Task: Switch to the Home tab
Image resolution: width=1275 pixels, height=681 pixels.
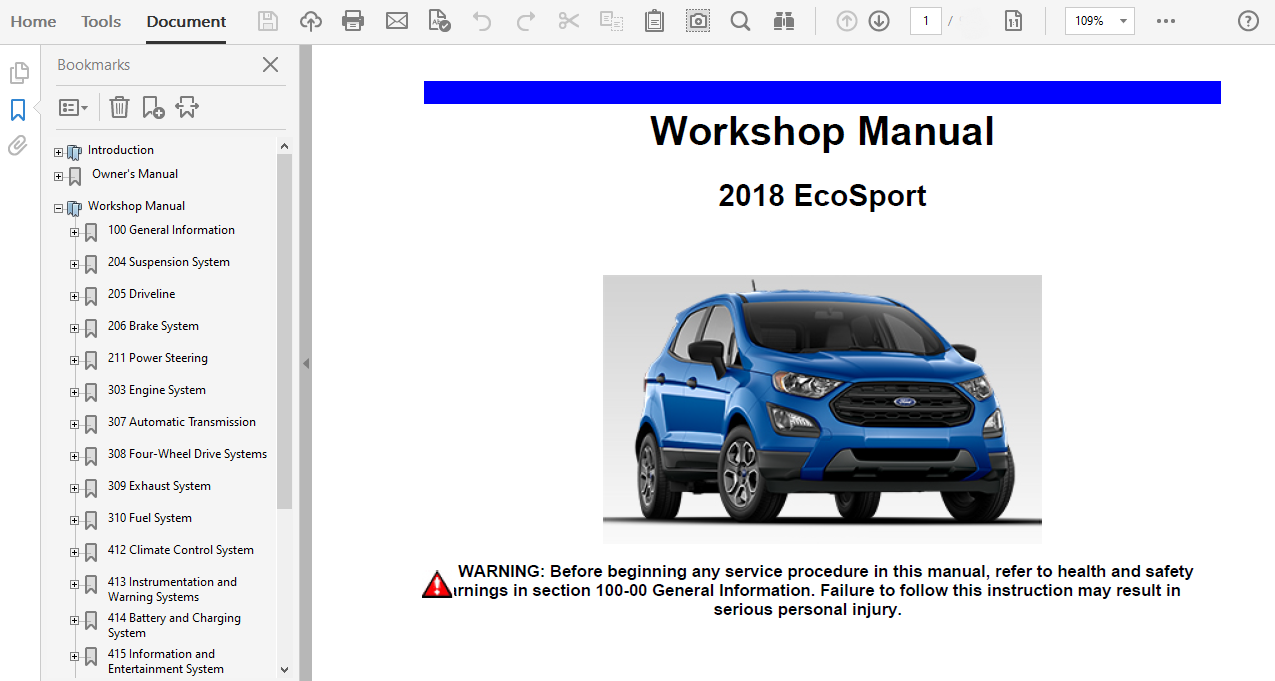Action: click(x=33, y=21)
